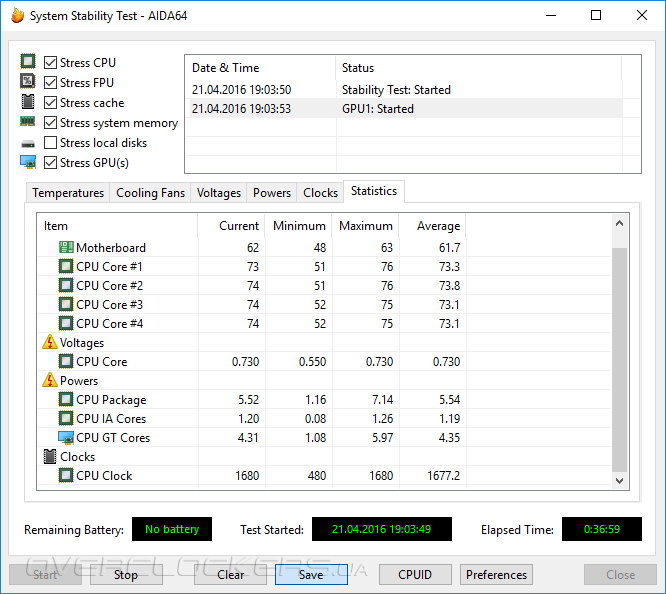Viewport: 666px width, 594px height.
Task: Click the CPU Package maximum value "7.14"
Action: [x=383, y=399]
